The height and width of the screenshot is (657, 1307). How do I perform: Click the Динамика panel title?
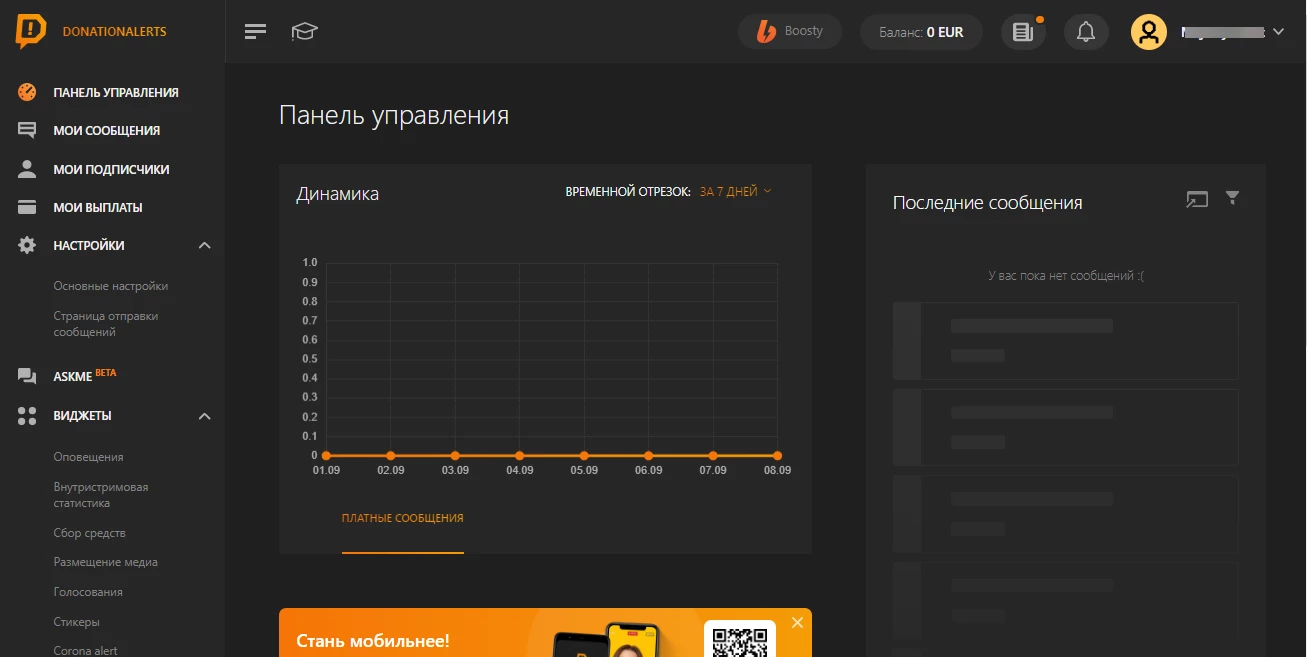(337, 194)
